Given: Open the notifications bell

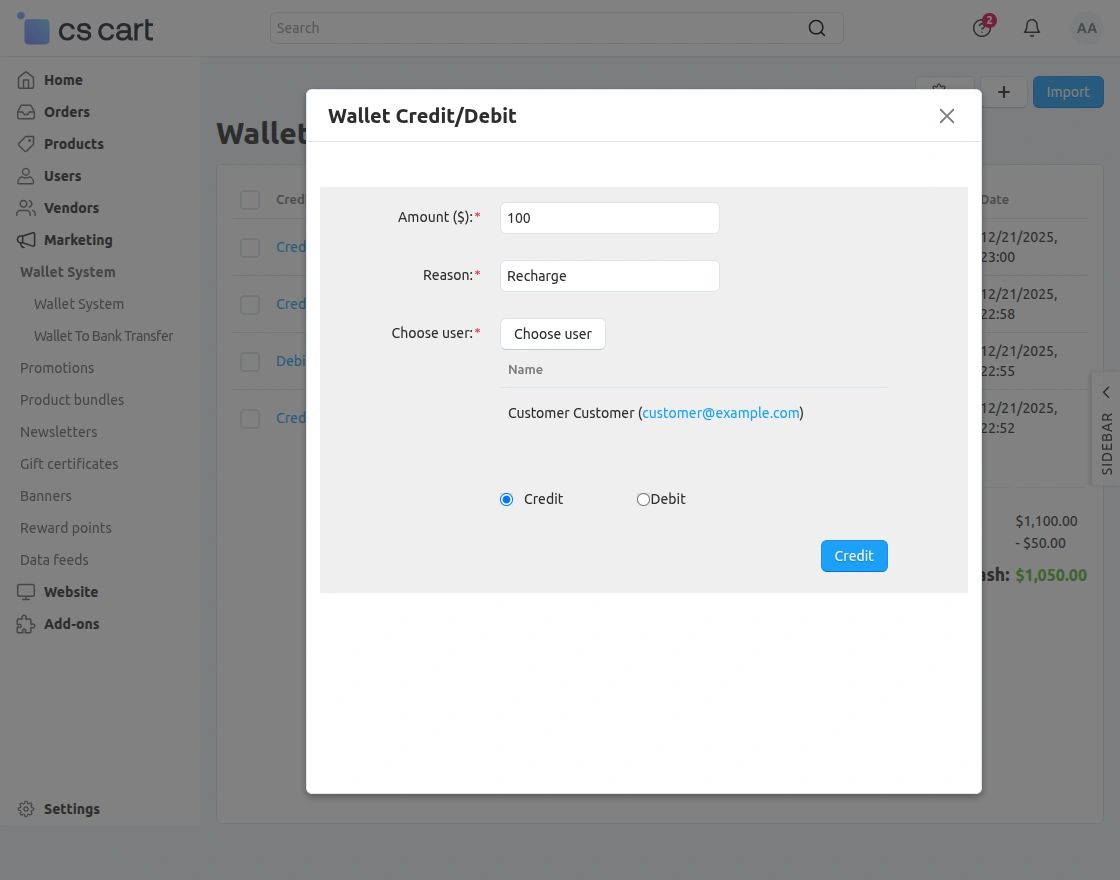Looking at the screenshot, I should [x=1032, y=28].
